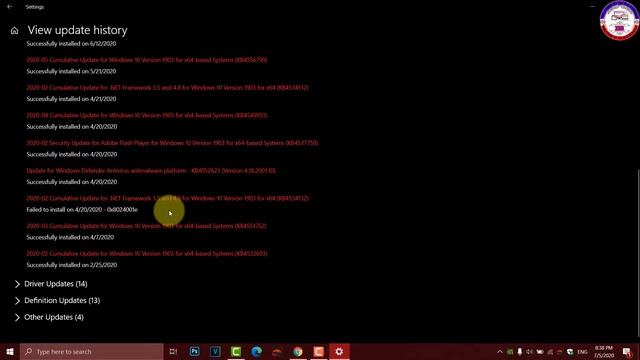Screen dimensions: 640x360
Task: Click 'Successfully installed on 4/21/2020' text
Action: (x=71, y=99)
